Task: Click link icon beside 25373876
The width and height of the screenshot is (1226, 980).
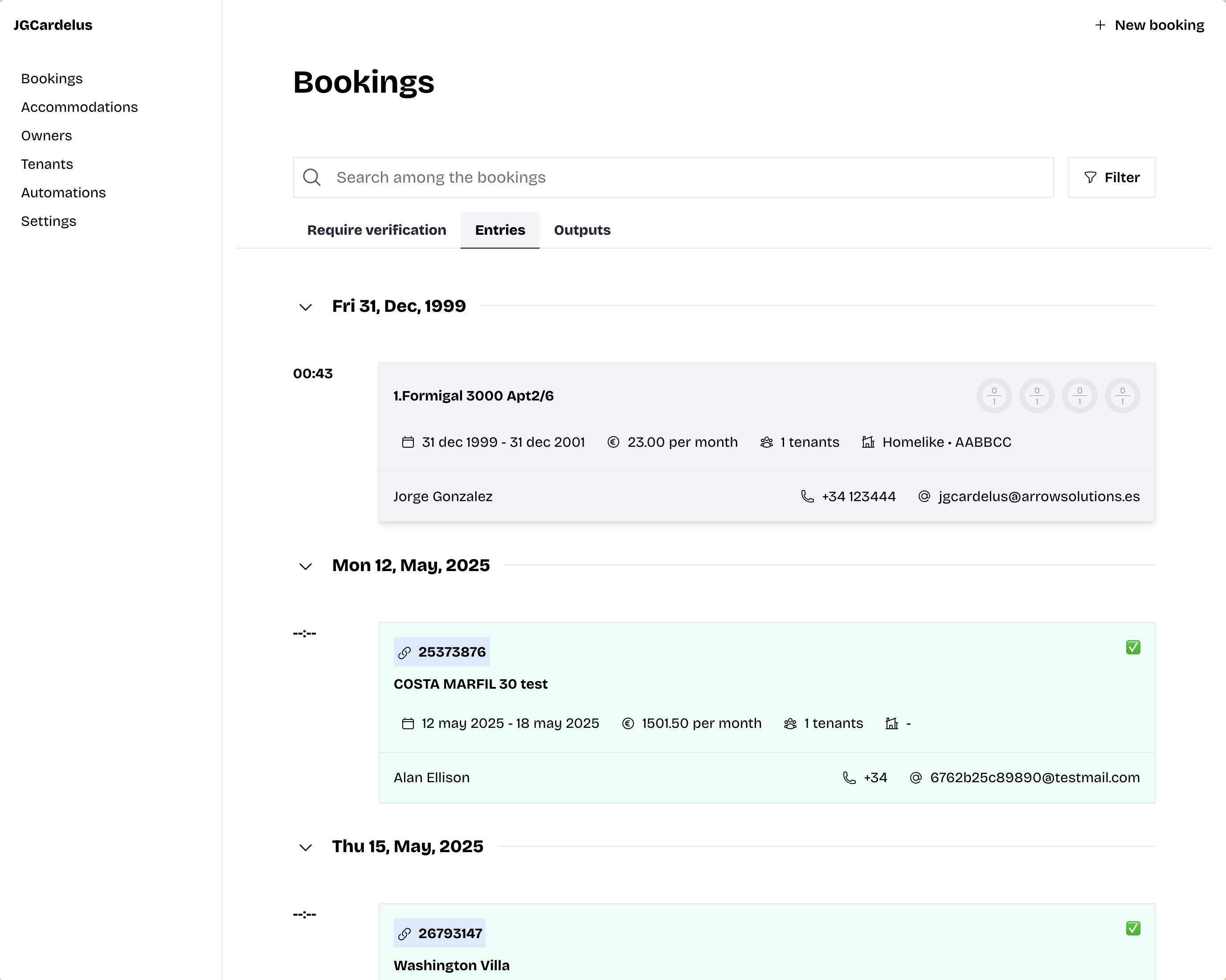Action: [x=405, y=653]
